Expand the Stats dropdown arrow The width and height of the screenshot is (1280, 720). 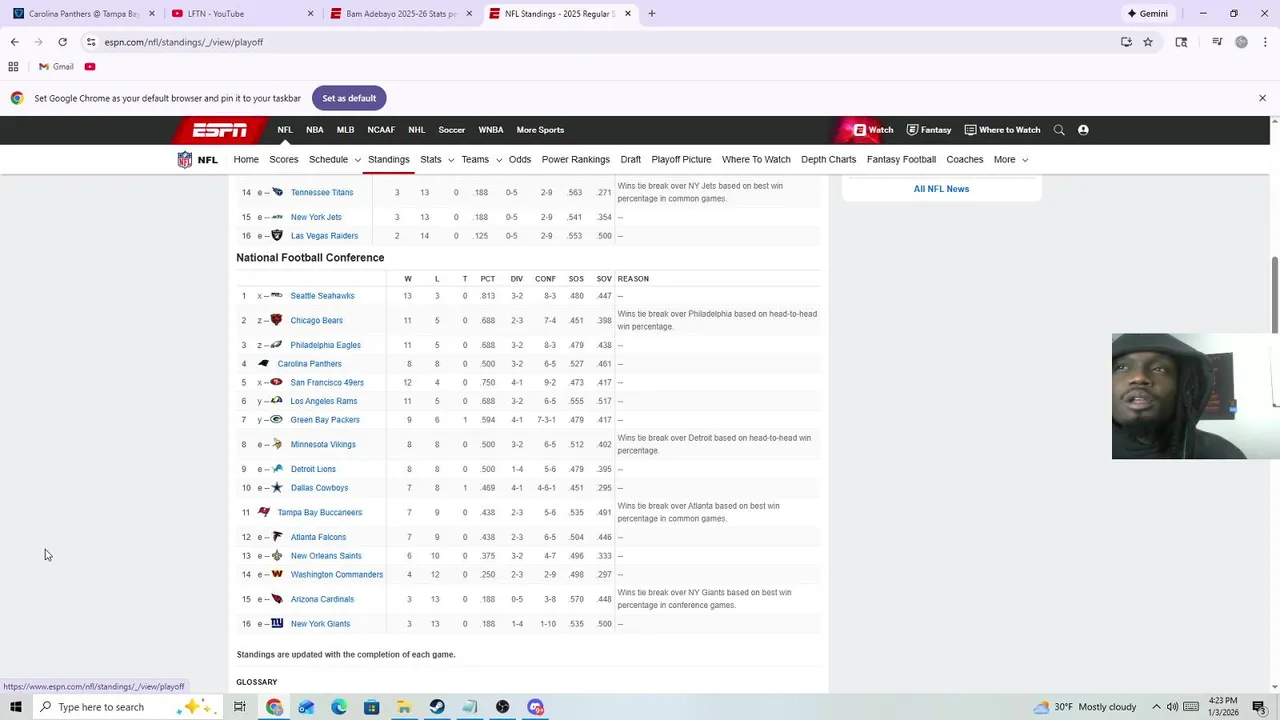pos(450,160)
